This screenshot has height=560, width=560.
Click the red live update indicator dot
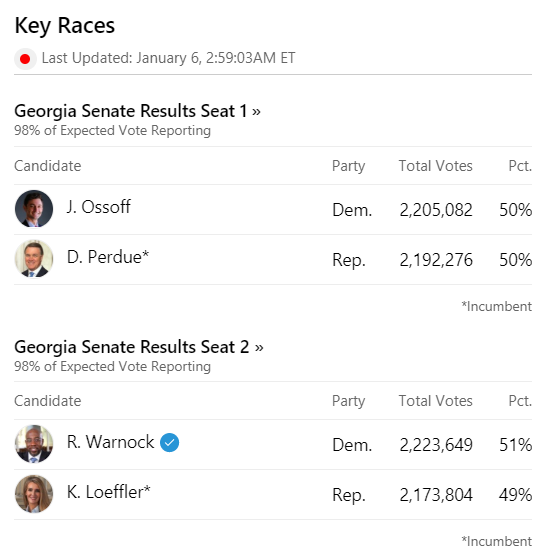[x=25, y=59]
